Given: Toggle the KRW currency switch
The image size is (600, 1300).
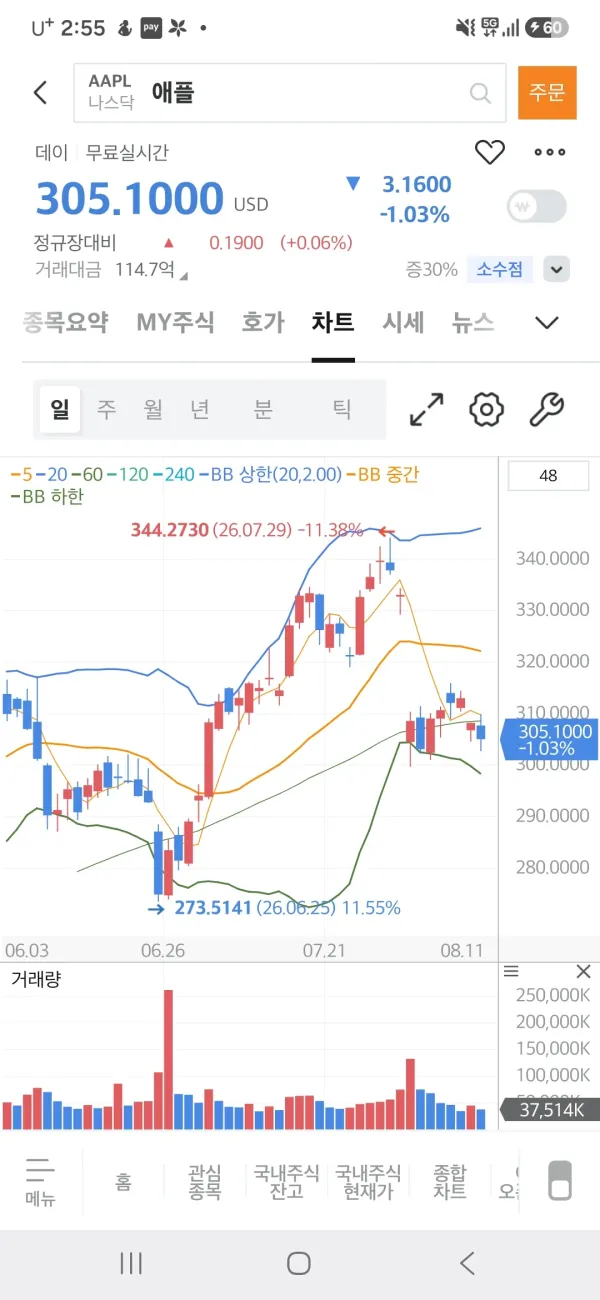Looking at the screenshot, I should click(537, 206).
